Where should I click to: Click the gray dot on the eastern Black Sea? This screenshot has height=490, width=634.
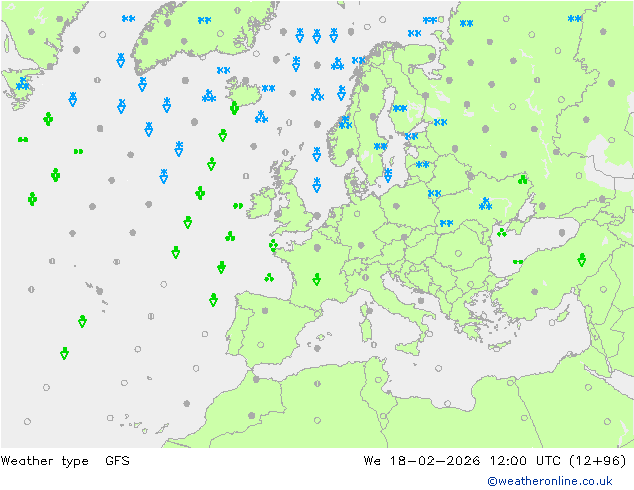click(562, 232)
